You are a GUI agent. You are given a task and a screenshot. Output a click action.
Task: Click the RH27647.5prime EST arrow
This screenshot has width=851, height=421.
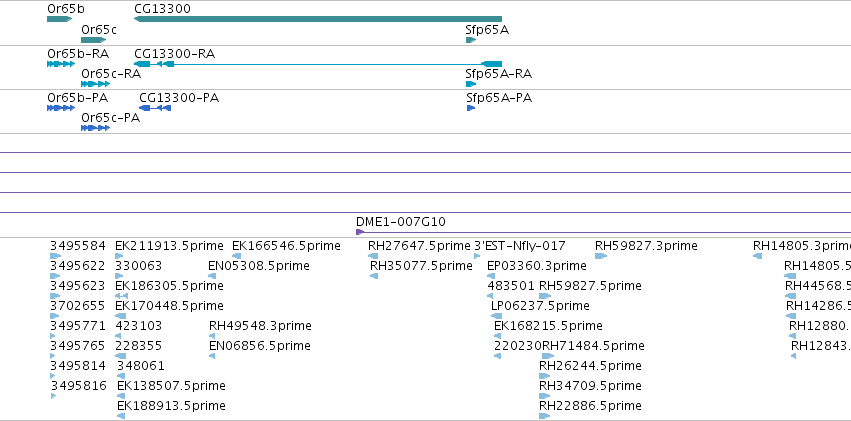(373, 256)
